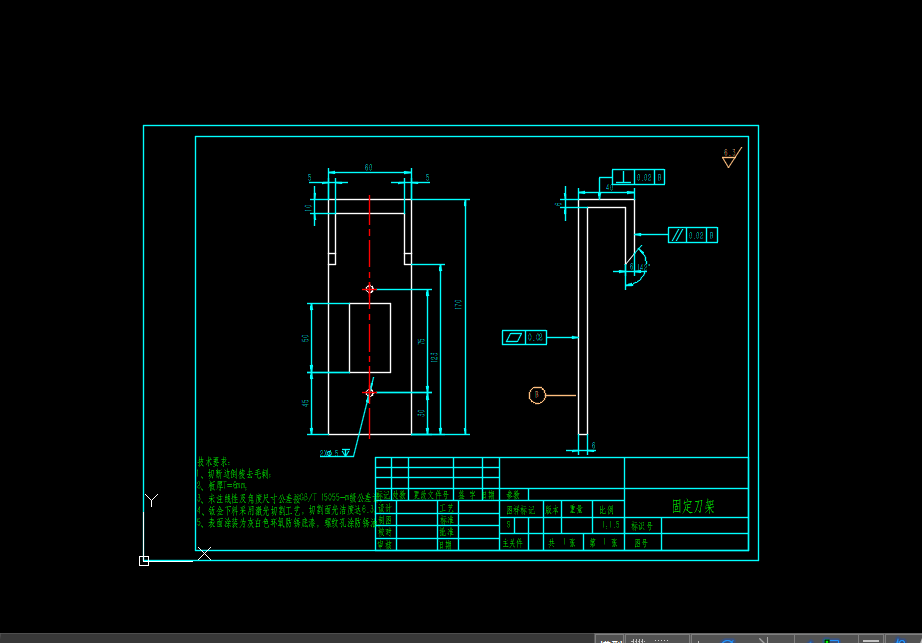Click the datum B circle symbol
The image size is (922, 643).
tap(537, 395)
